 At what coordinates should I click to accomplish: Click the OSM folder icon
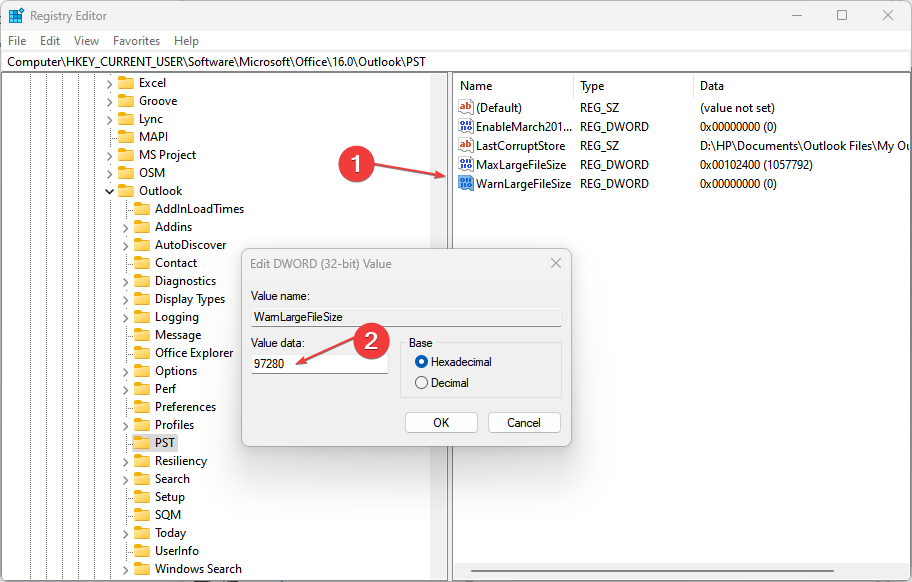126,173
